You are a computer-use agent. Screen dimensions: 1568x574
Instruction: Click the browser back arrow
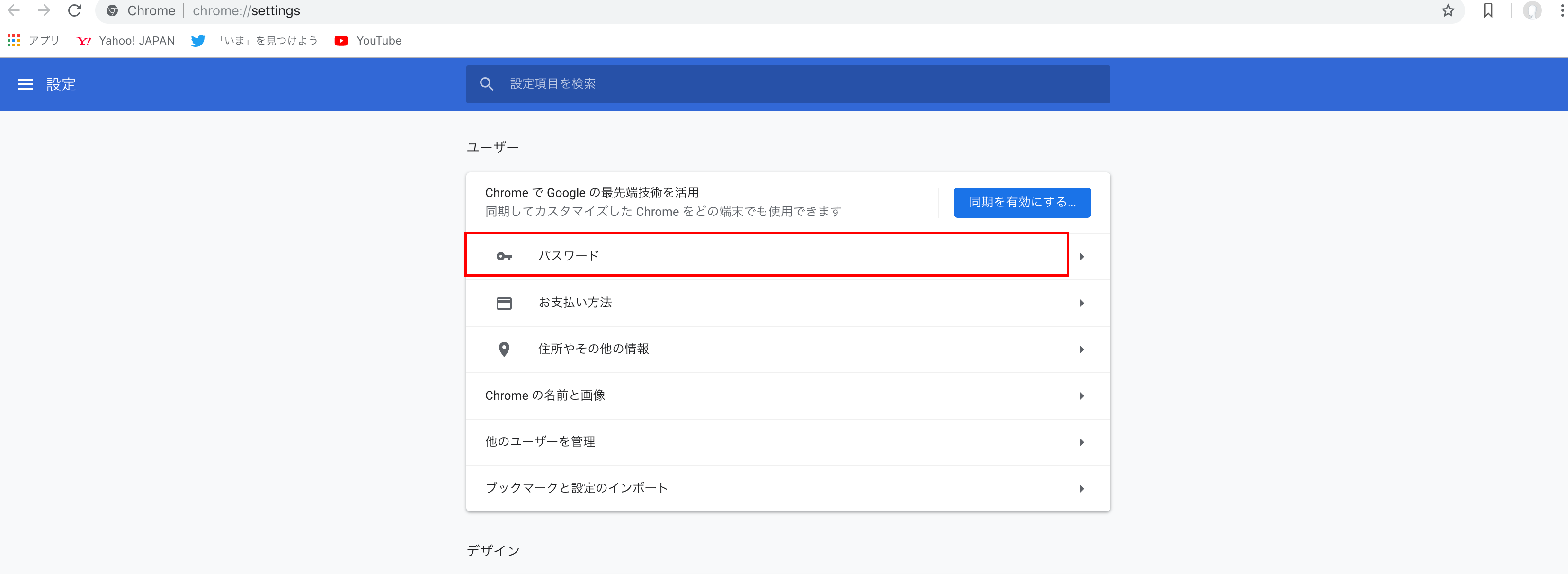(14, 10)
